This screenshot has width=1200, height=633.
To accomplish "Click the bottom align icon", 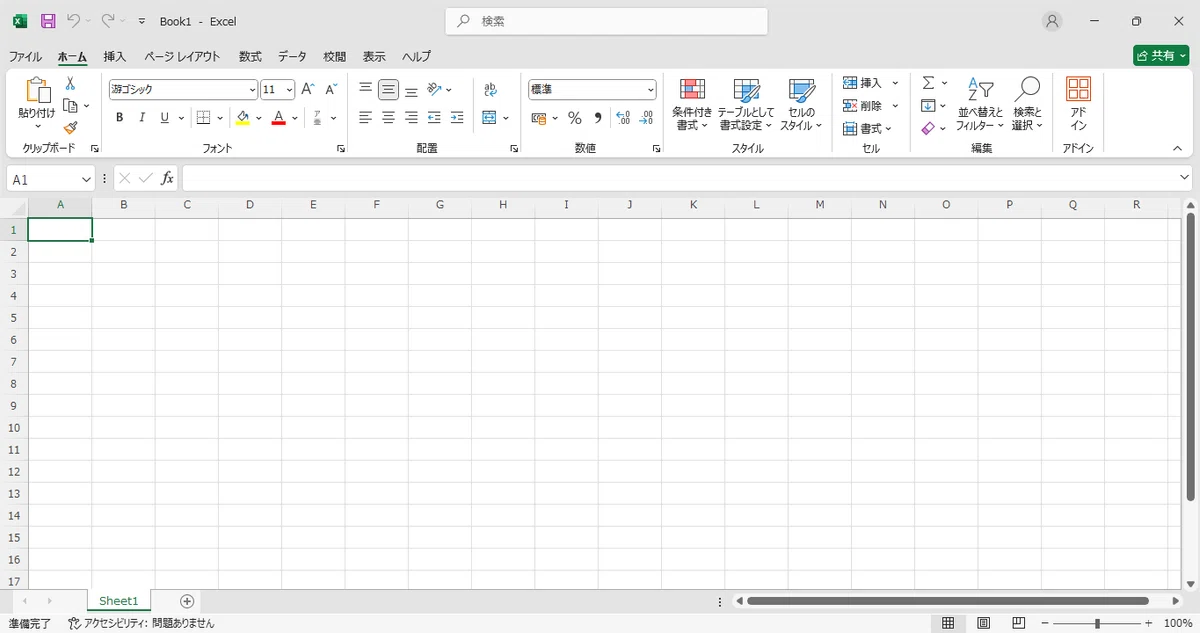I will [x=411, y=89].
